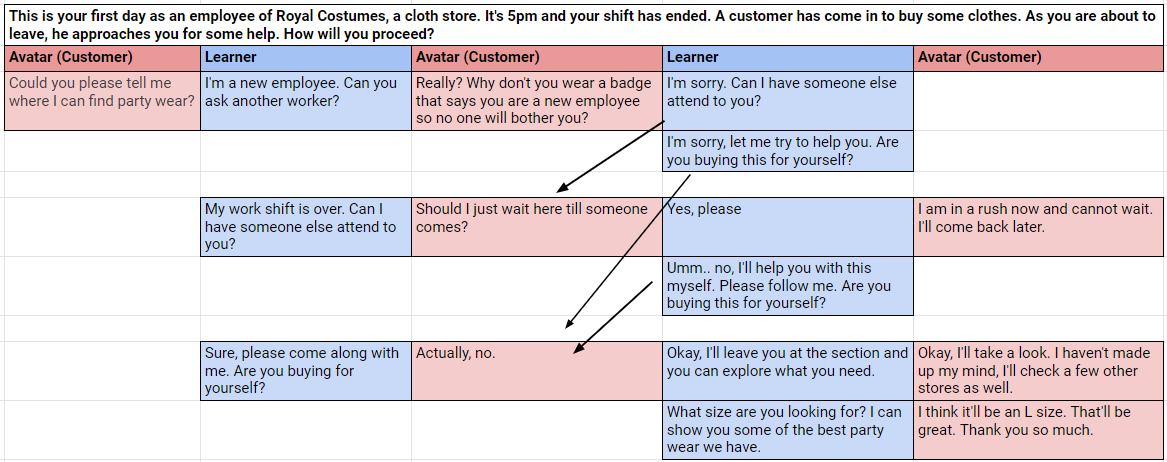
Task: Click the first Learner column header
Action: point(306,58)
